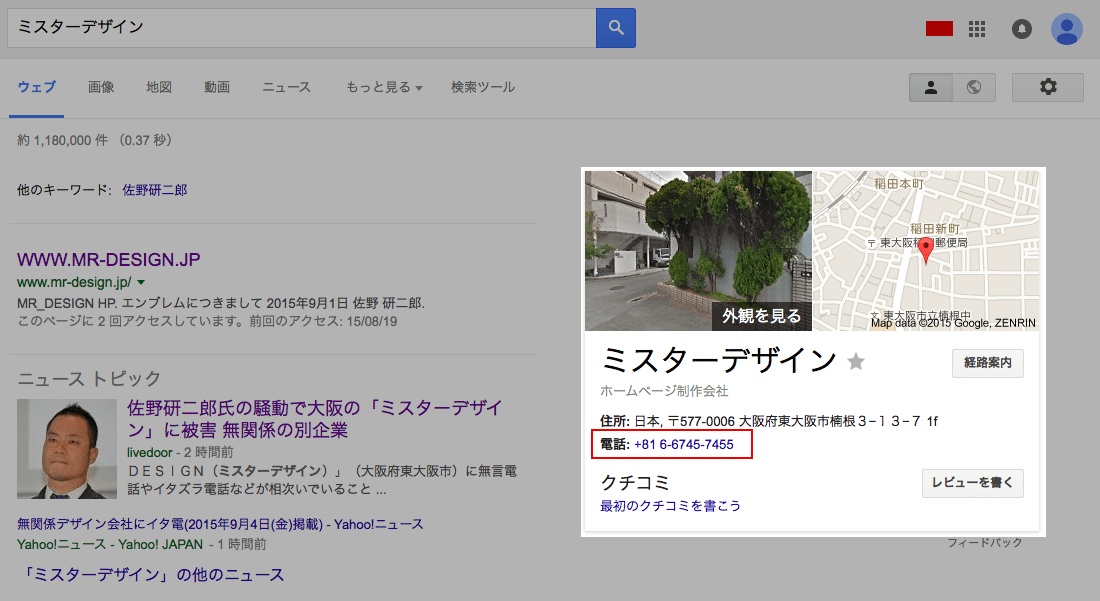The height and width of the screenshot is (601, 1100).
Task: Switch to global results globe icon
Action: (974, 87)
